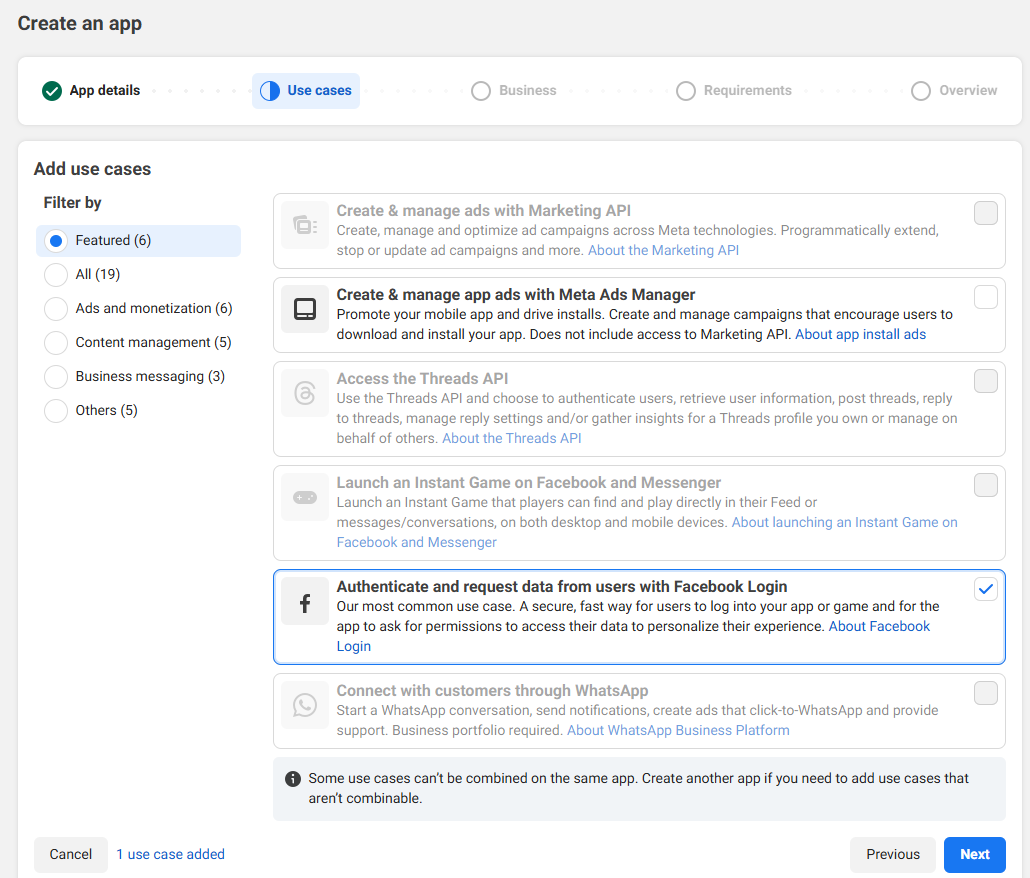
Task: Uncheck the Facebook Login use case checkbox
Action: coord(986,589)
